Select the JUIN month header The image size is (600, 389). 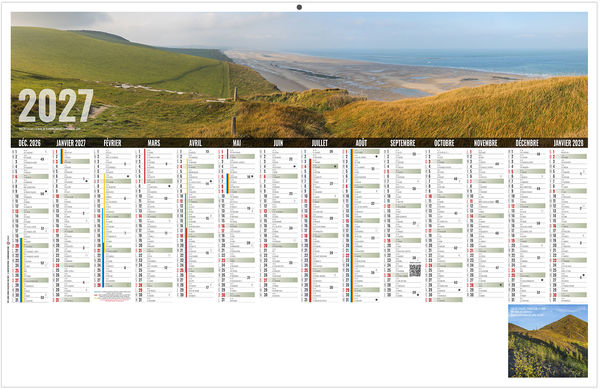coord(278,143)
